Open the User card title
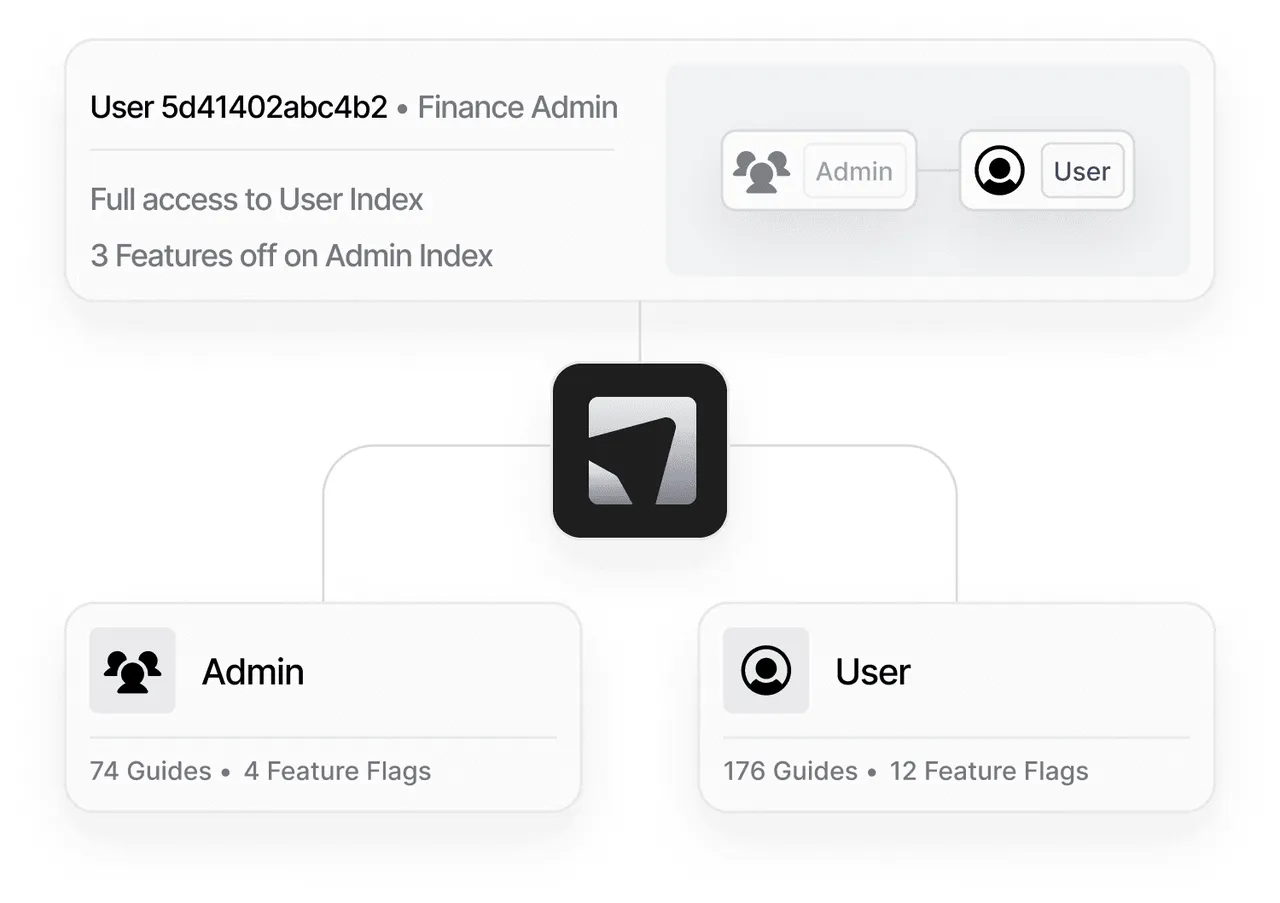This screenshot has height=903, width=1280. point(873,672)
